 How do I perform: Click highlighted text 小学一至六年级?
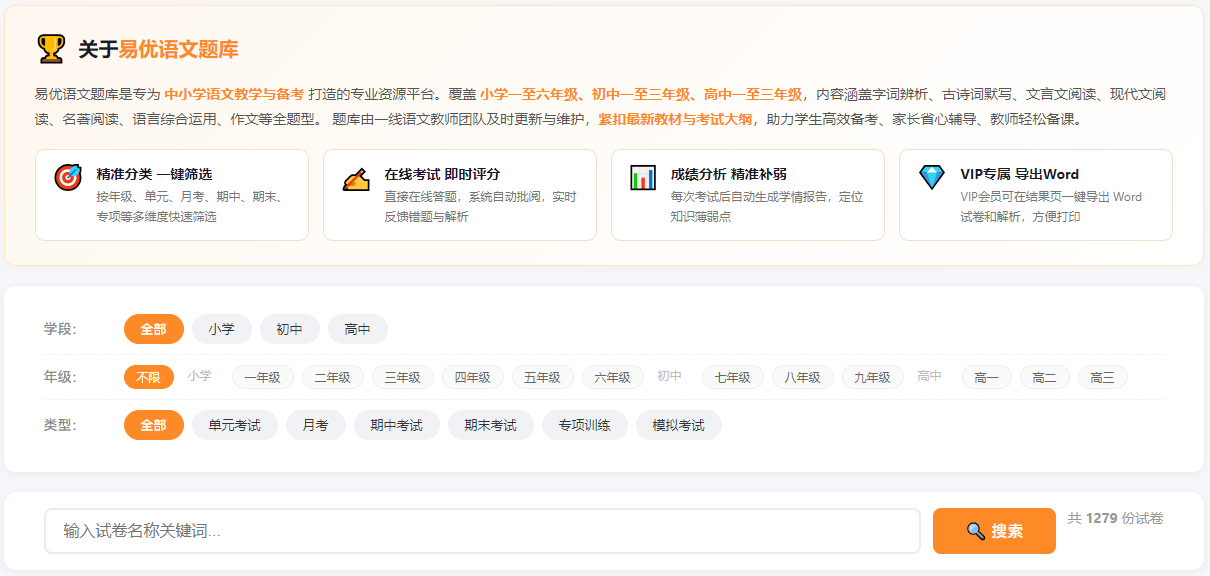(x=529, y=94)
